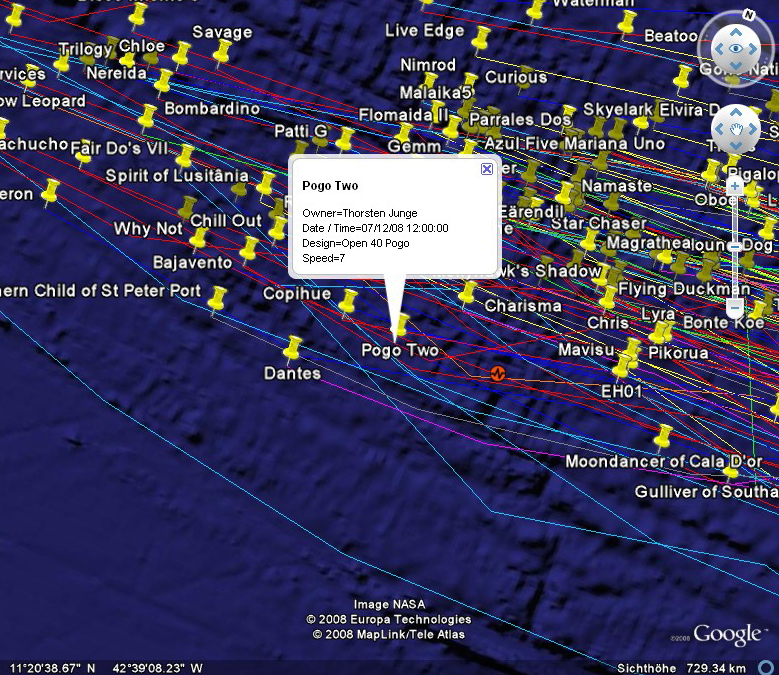This screenshot has width=779, height=675.
Task: Zoom out with the minus button
Action: (735, 246)
